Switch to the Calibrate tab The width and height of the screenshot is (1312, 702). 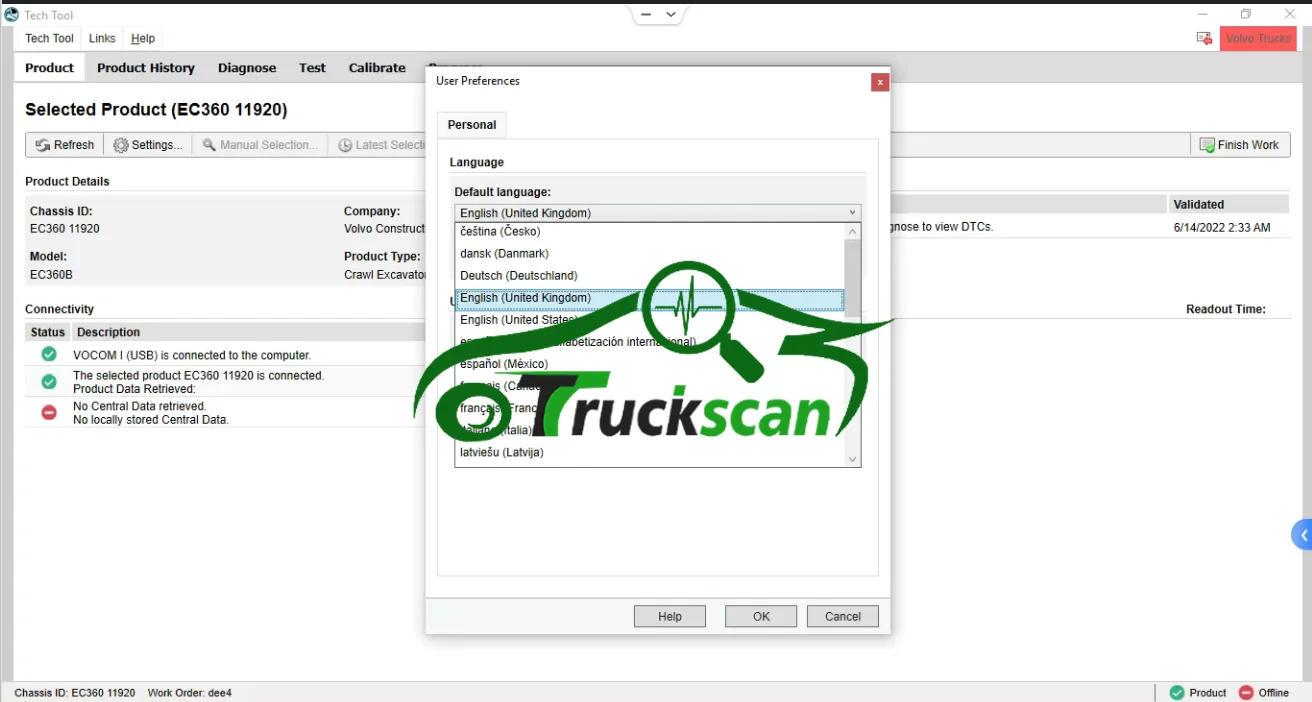click(x=377, y=68)
